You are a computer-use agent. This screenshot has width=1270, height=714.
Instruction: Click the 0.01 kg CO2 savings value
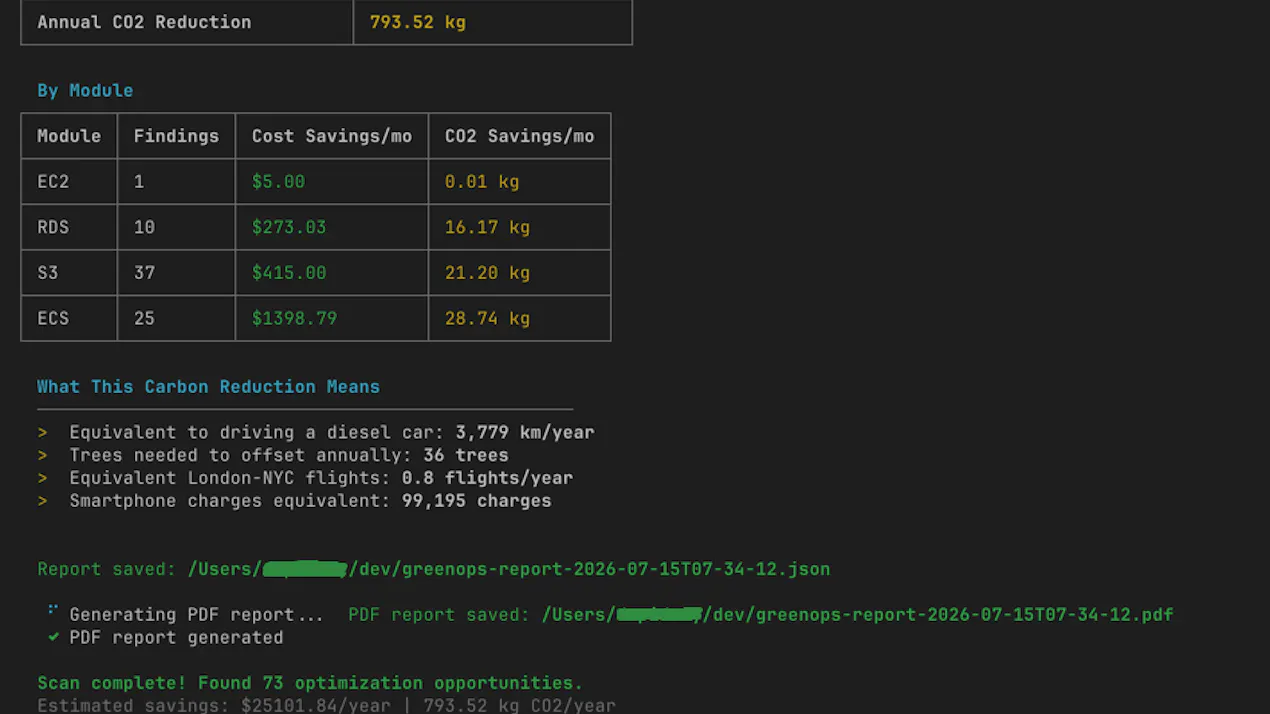[x=482, y=182]
